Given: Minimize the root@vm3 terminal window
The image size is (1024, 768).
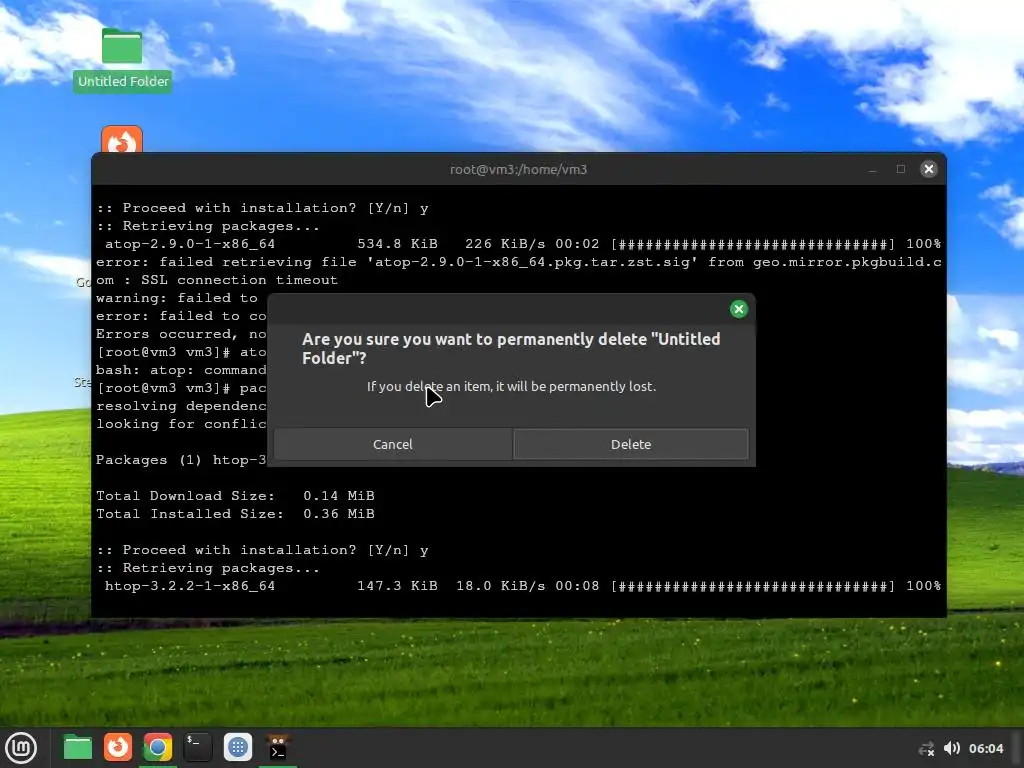Looking at the screenshot, I should (872, 169).
